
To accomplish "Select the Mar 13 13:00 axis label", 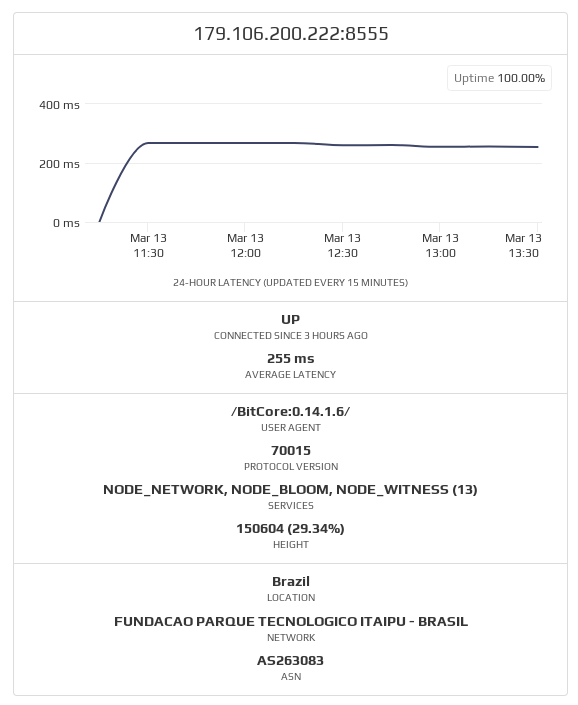I will [x=440, y=245].
